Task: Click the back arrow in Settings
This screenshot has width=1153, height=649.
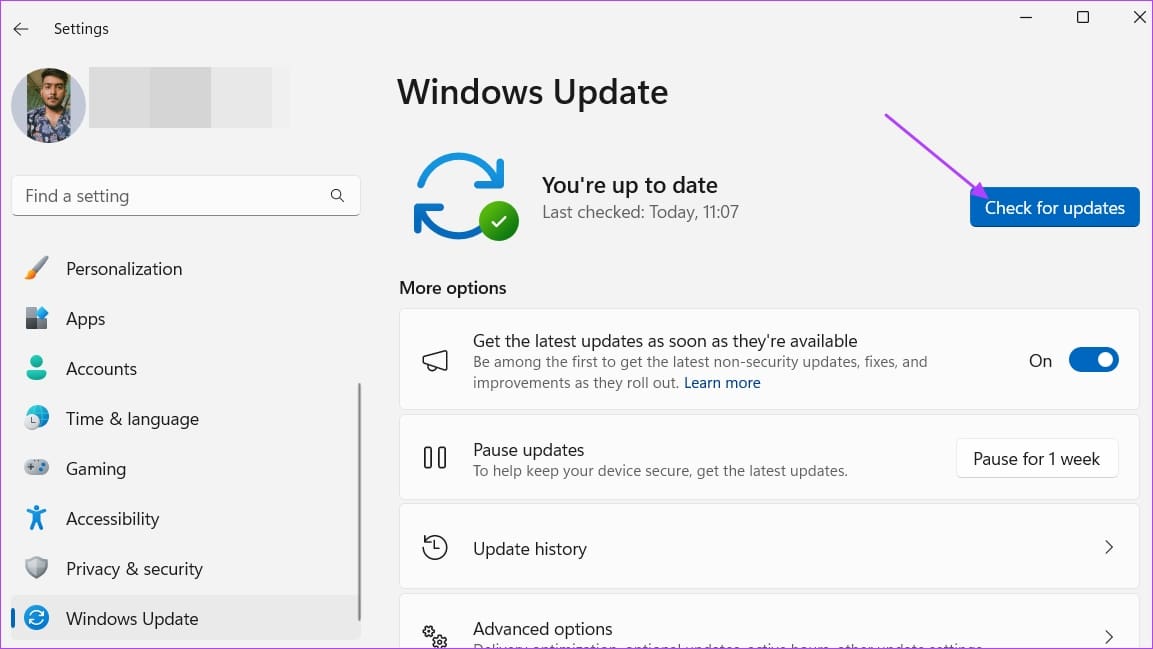Action: pyautogui.click(x=20, y=28)
